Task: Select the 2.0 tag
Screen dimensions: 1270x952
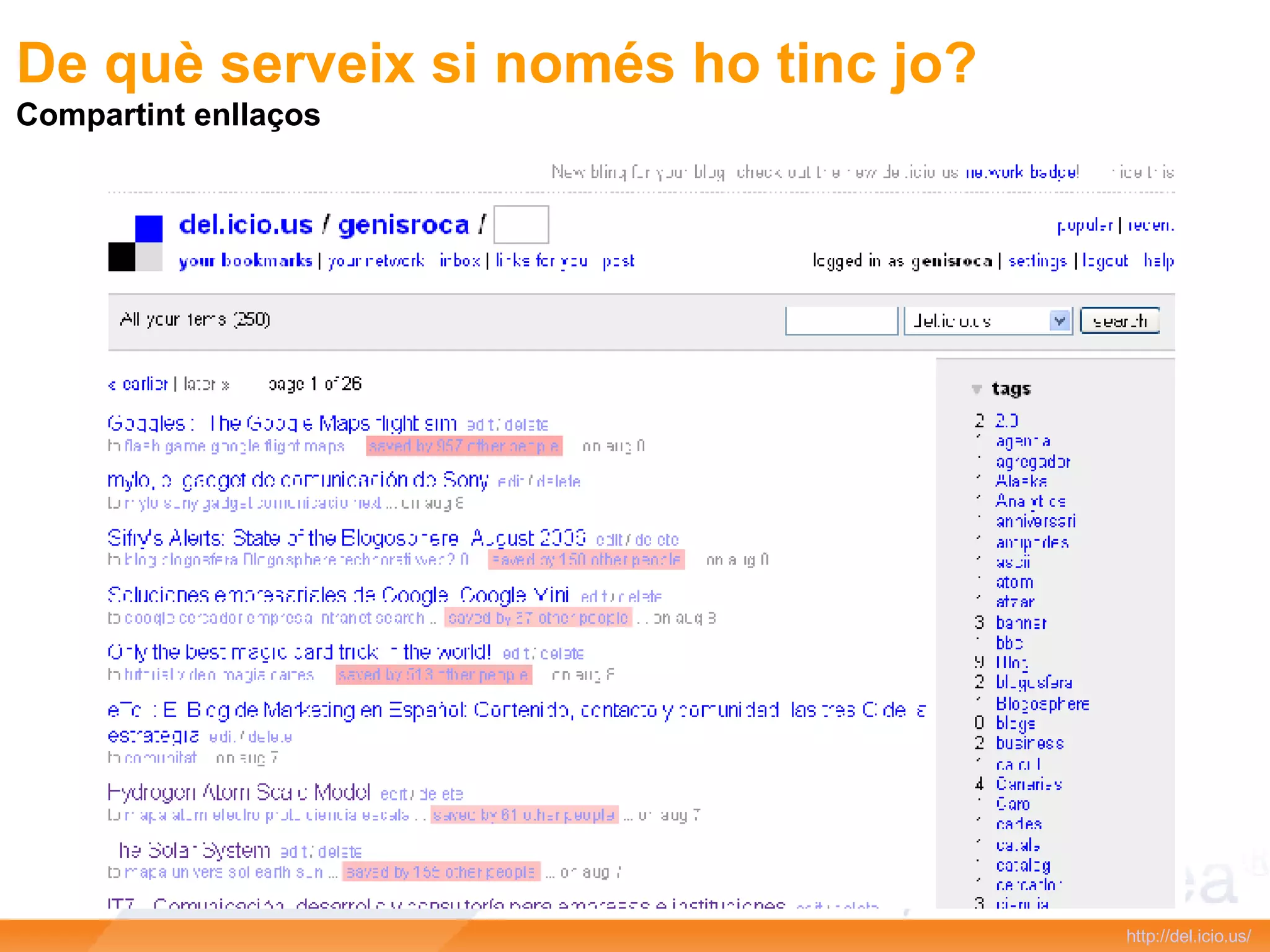Action: click(1007, 421)
